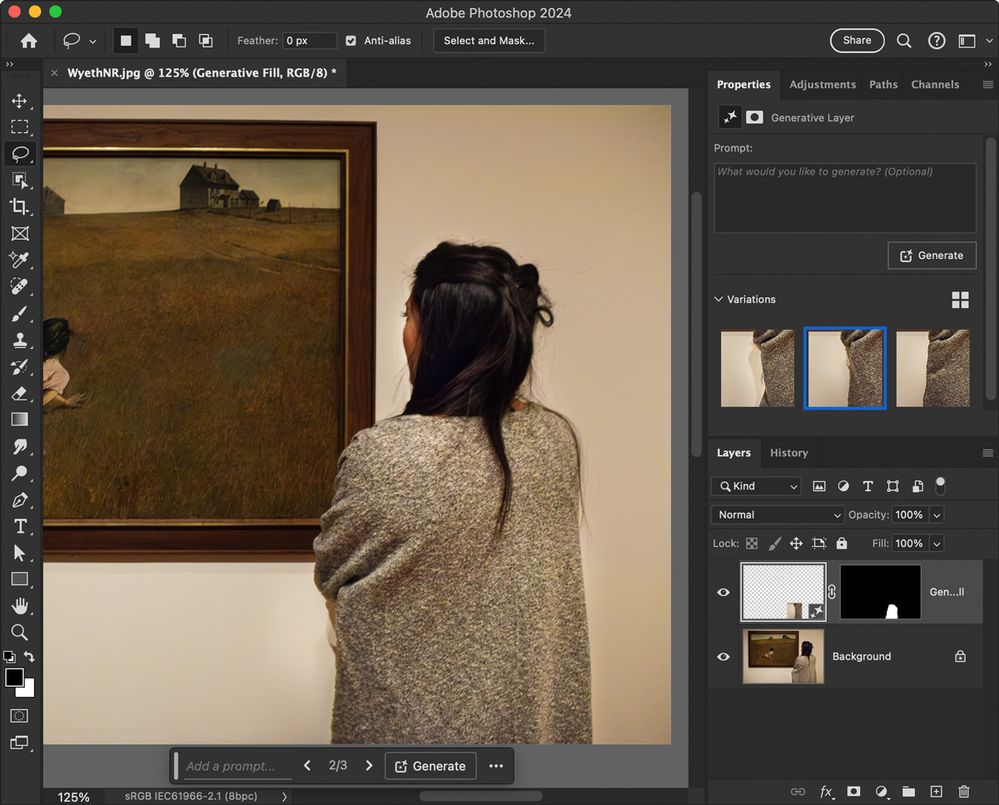
Task: Open the layer Kind filter dropdown
Action: (x=756, y=486)
